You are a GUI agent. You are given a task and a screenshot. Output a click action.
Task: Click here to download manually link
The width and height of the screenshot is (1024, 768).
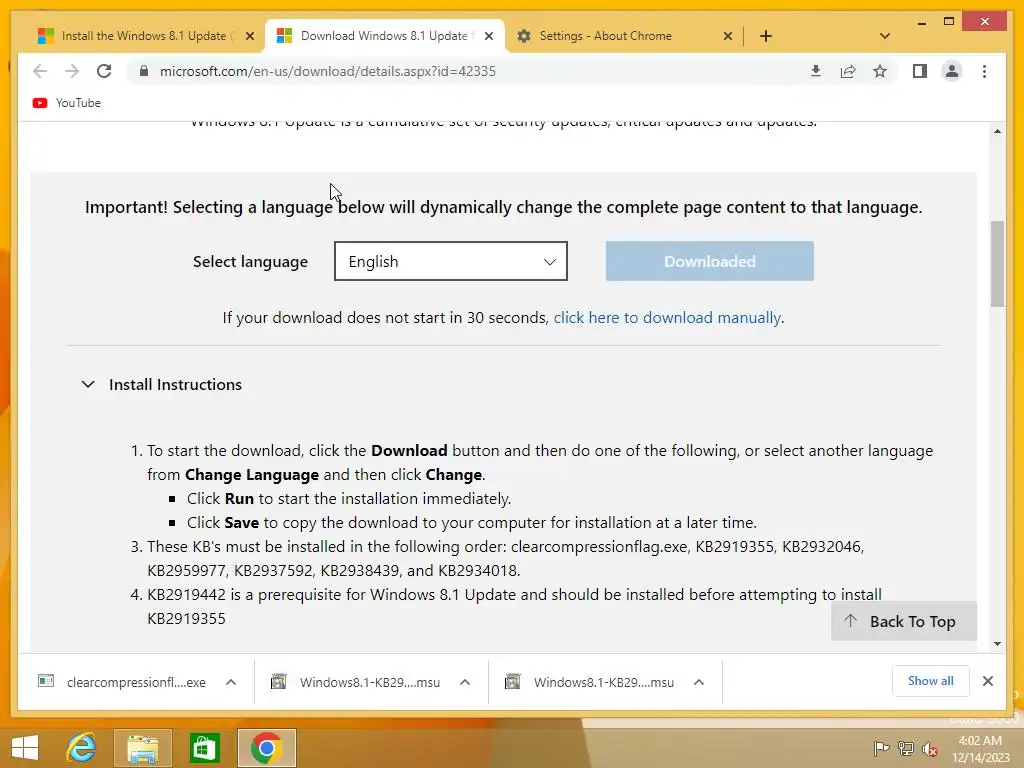[667, 317]
